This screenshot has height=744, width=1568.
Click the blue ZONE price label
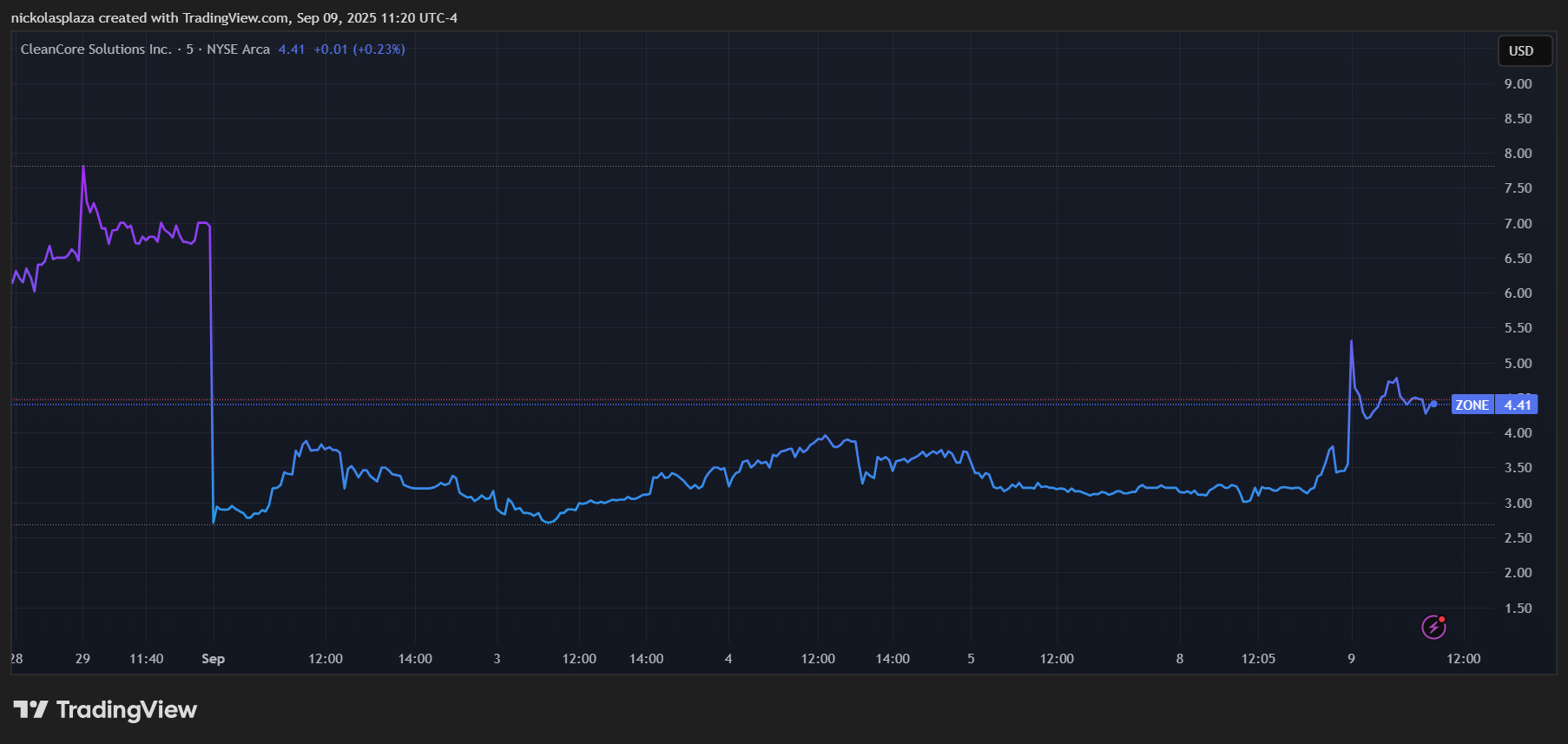point(1472,405)
